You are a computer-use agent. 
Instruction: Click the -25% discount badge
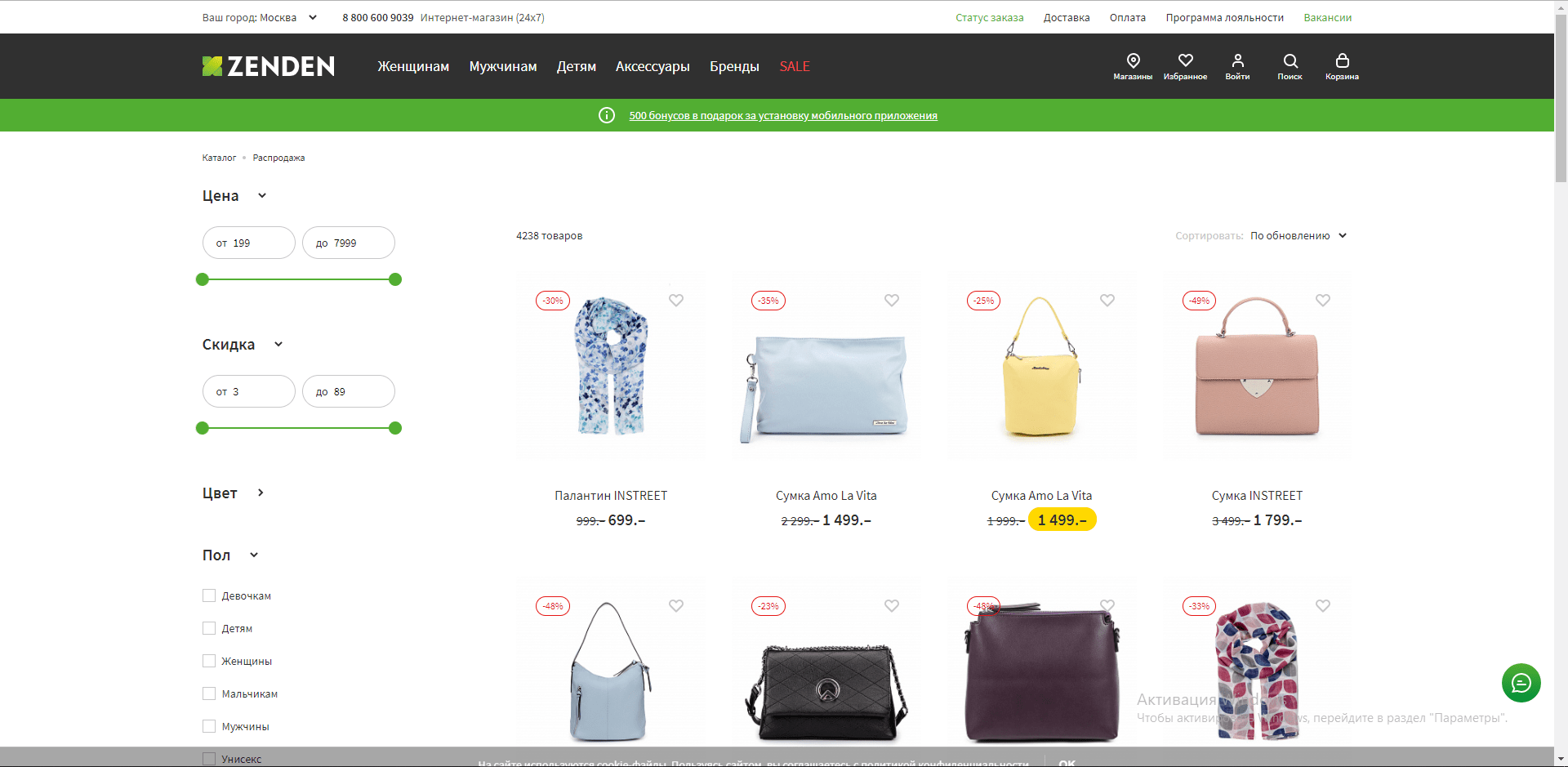point(984,301)
